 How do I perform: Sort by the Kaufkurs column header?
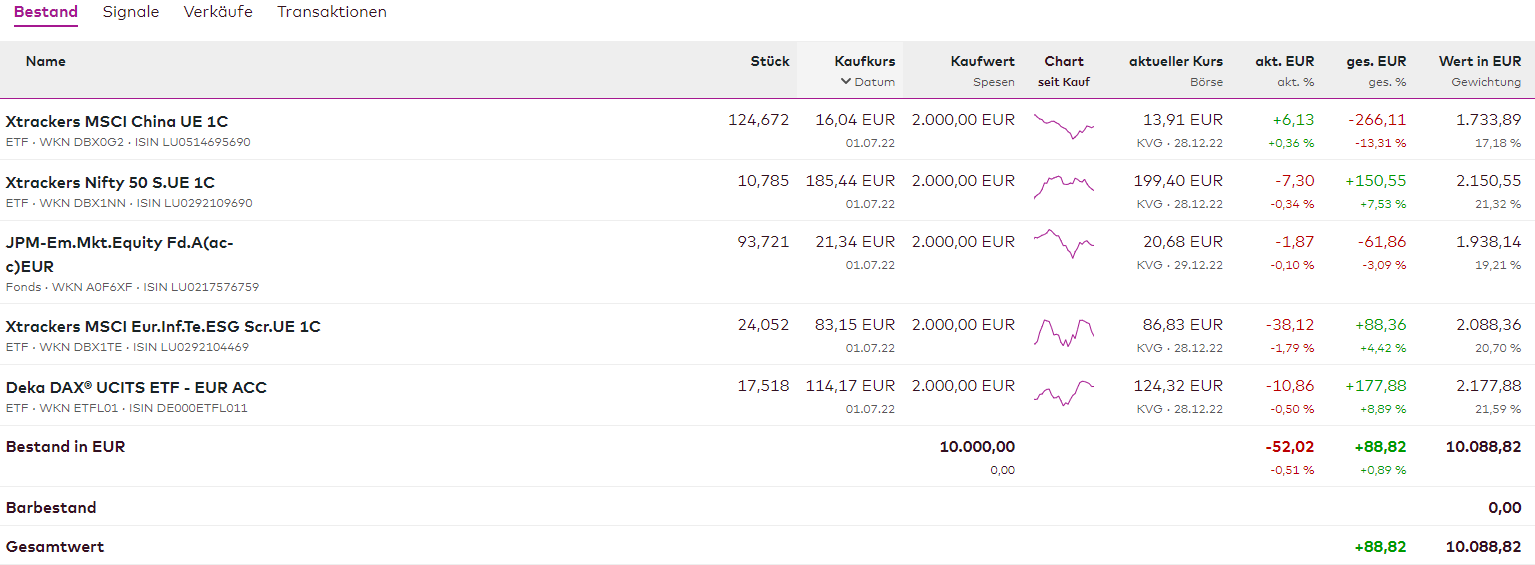[x=864, y=61]
